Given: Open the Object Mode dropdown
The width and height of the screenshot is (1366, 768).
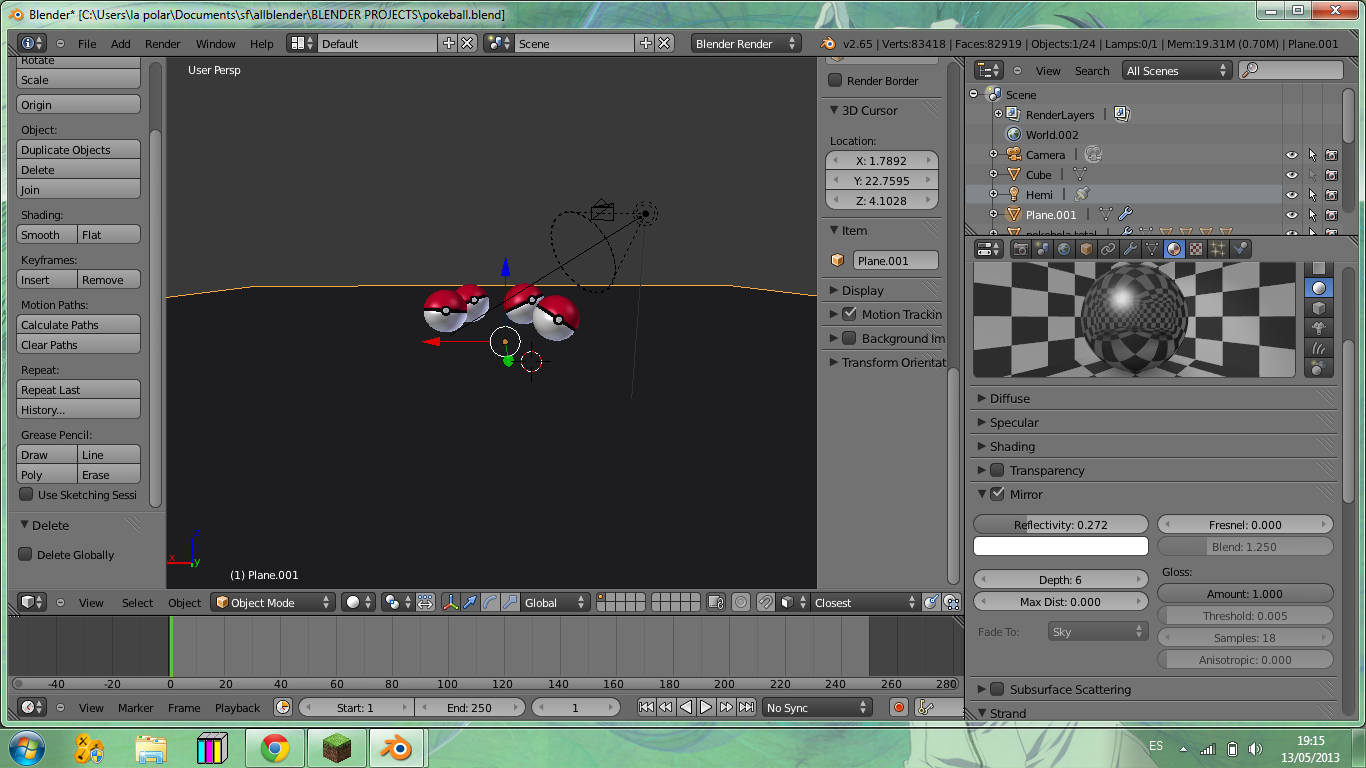Looking at the screenshot, I should [272, 602].
